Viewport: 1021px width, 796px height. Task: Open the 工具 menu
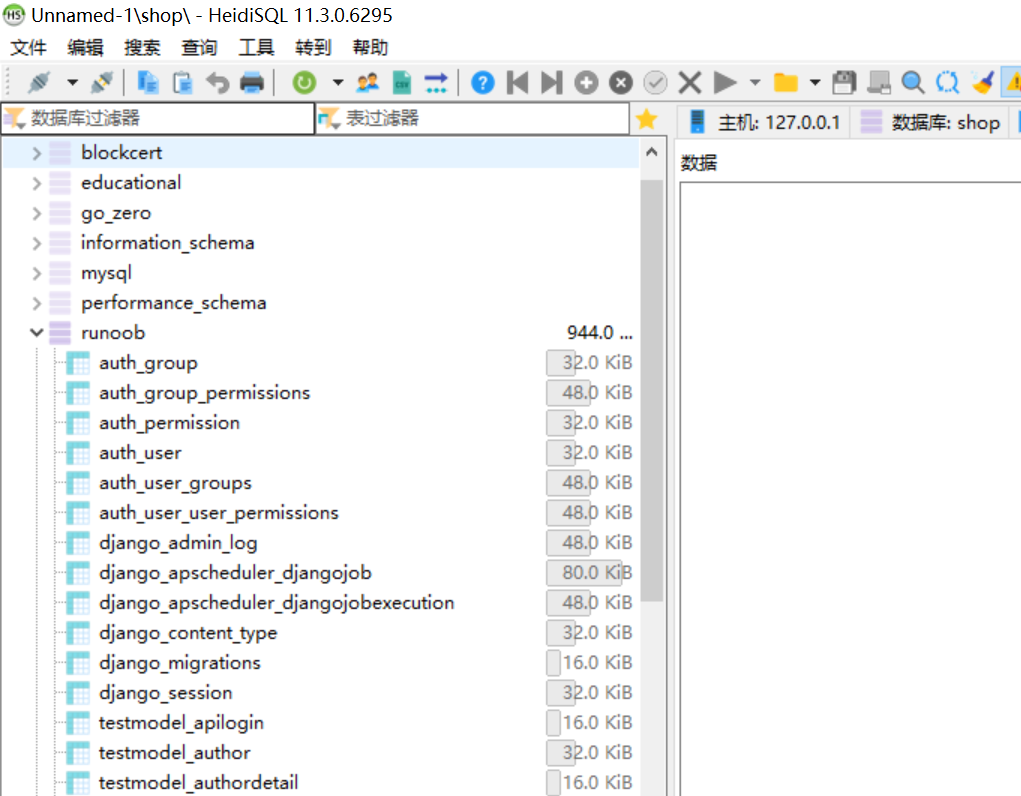click(x=257, y=48)
